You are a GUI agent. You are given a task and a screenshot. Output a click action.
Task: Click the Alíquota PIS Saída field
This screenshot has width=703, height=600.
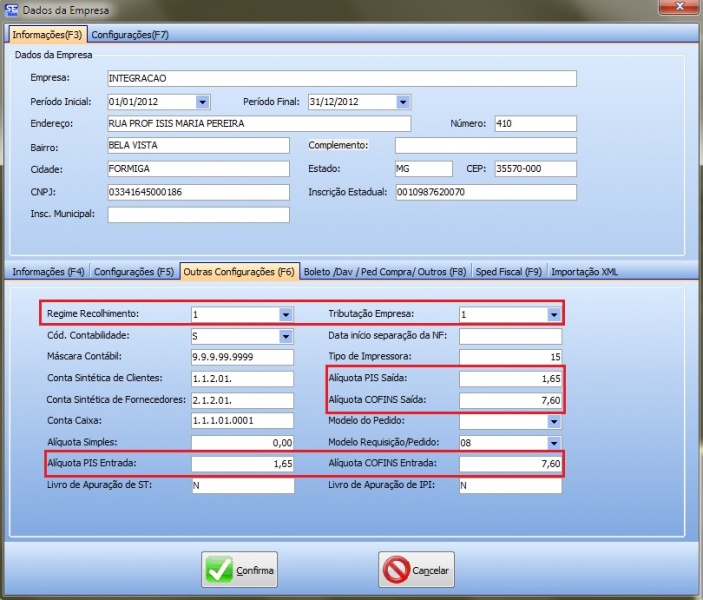[x=510, y=379]
